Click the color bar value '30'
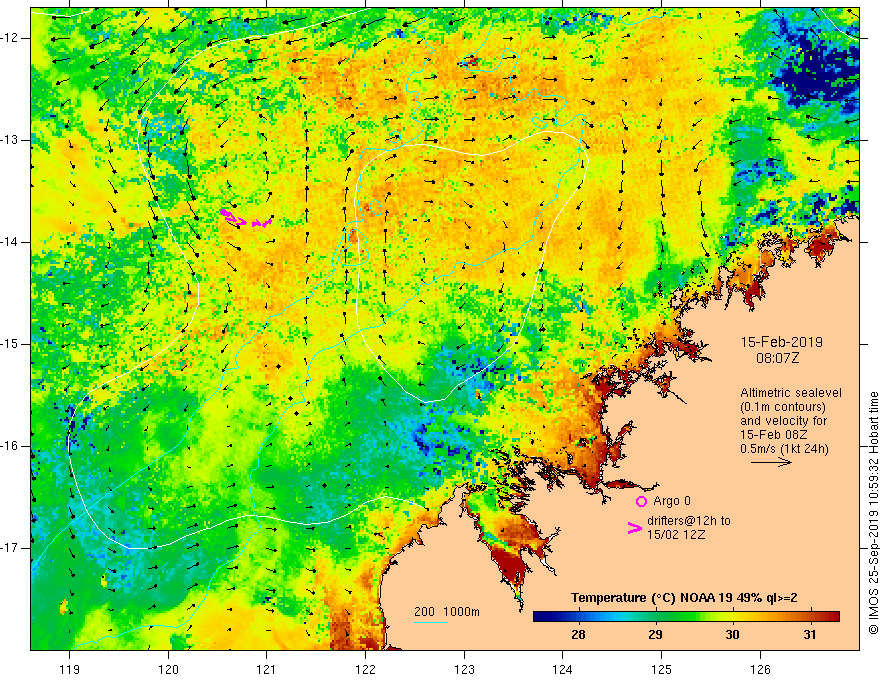The image size is (880, 680). [732, 635]
